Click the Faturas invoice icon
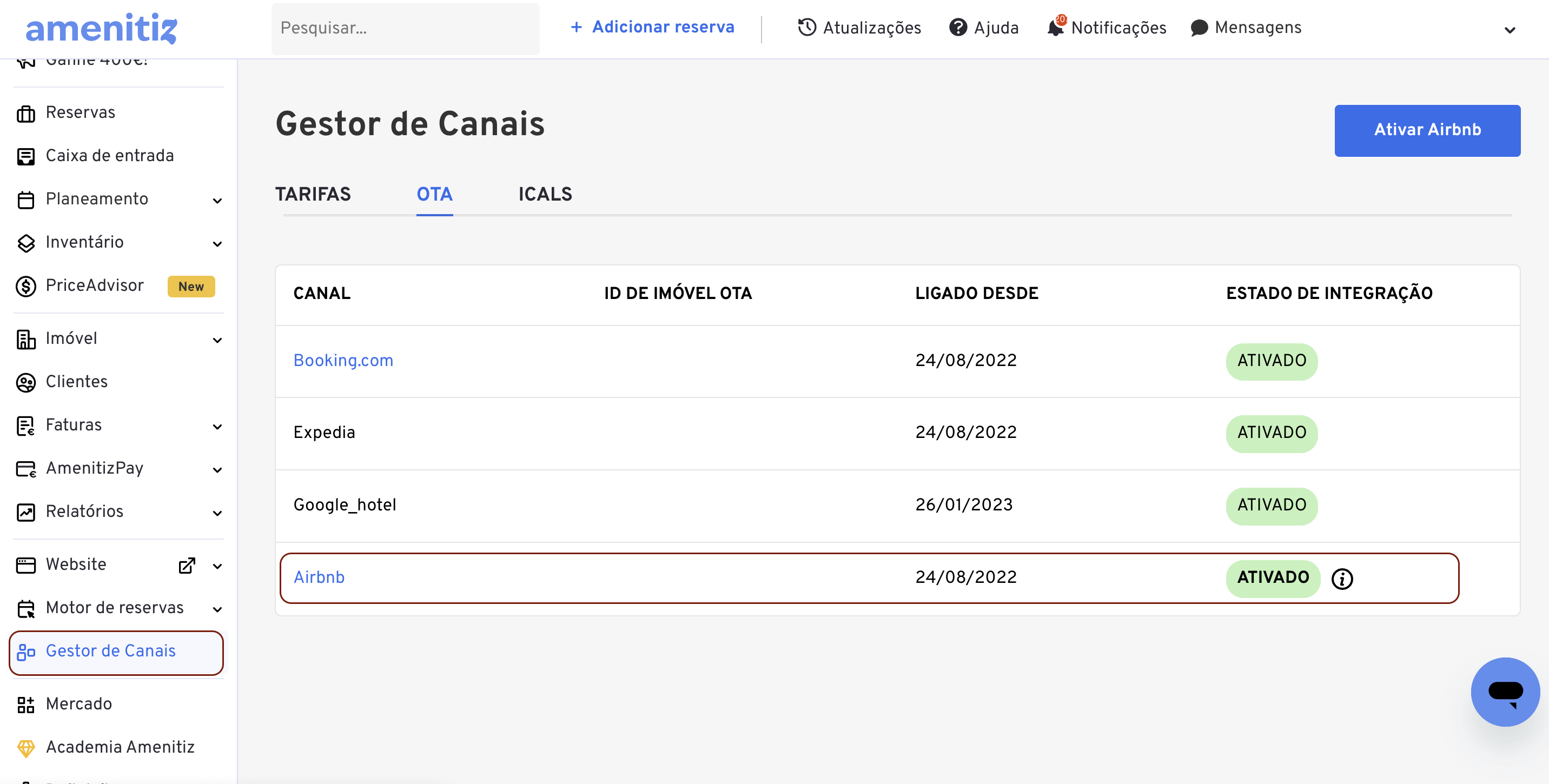 [26, 426]
